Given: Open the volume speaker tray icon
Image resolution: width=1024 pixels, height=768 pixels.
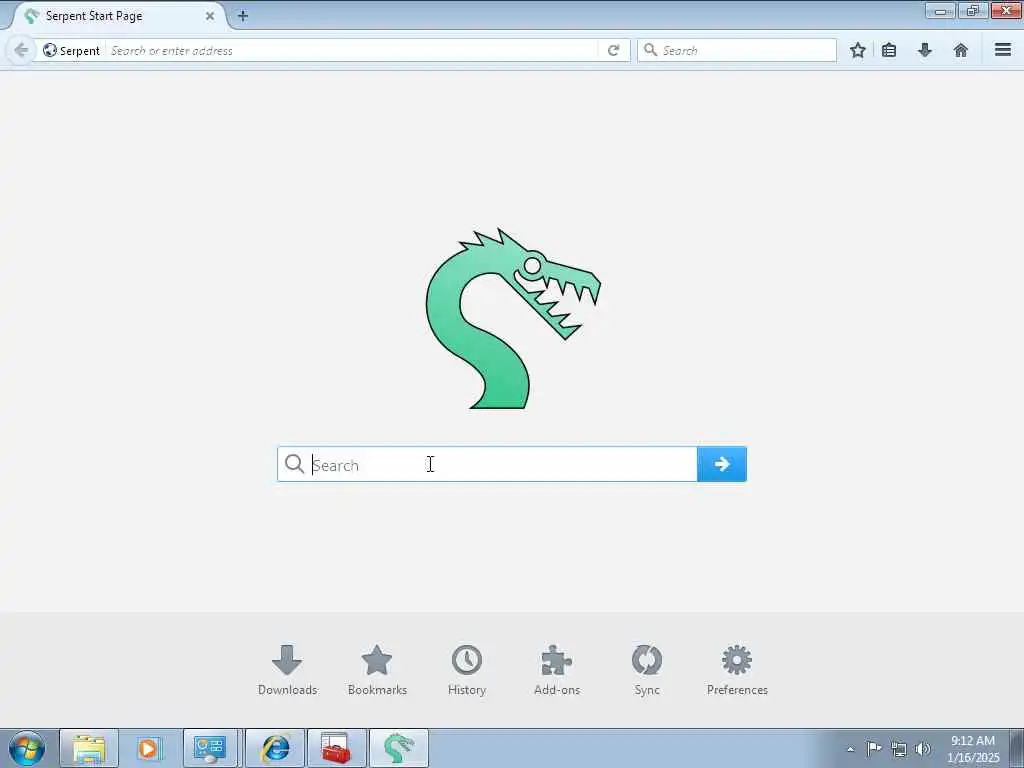Looking at the screenshot, I should coord(923,749).
